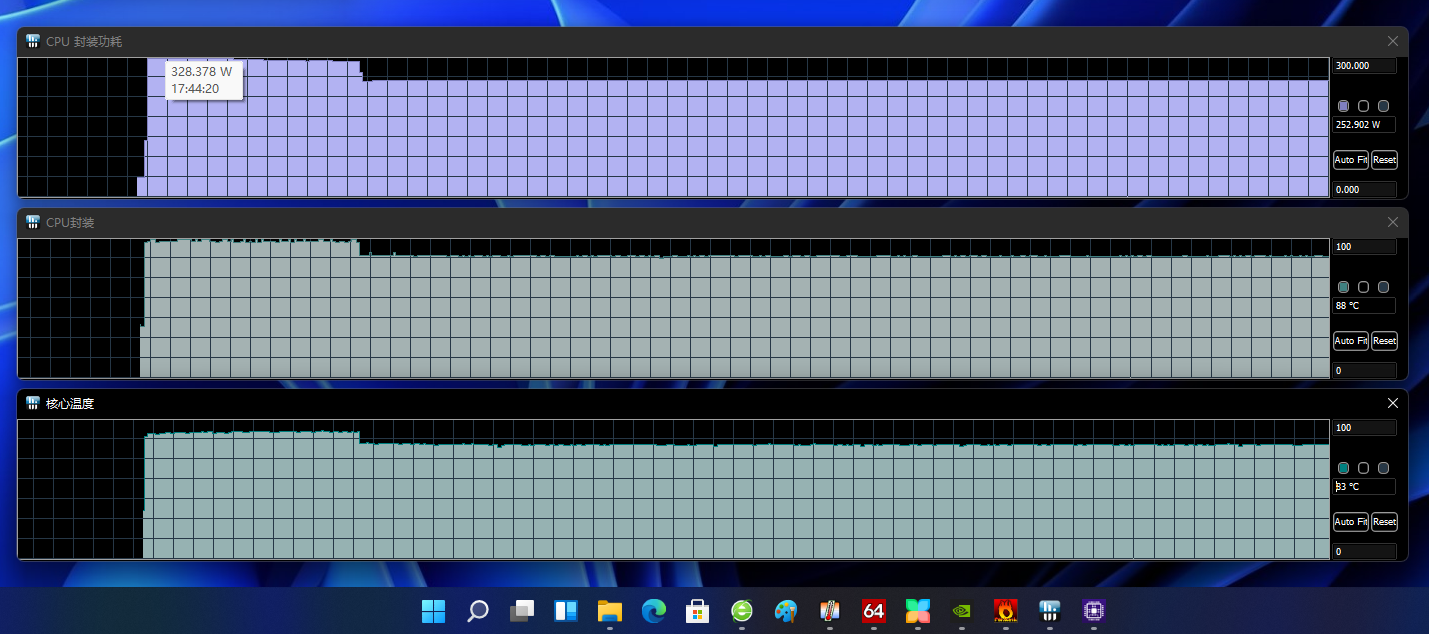
Task: Open the Paint palette taskbar icon
Action: point(785,610)
